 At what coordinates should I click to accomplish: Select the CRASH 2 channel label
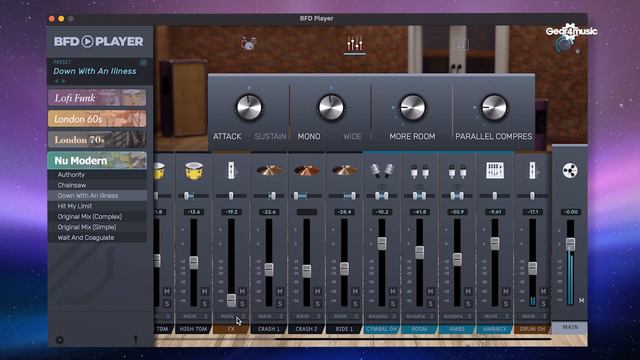[x=307, y=329]
